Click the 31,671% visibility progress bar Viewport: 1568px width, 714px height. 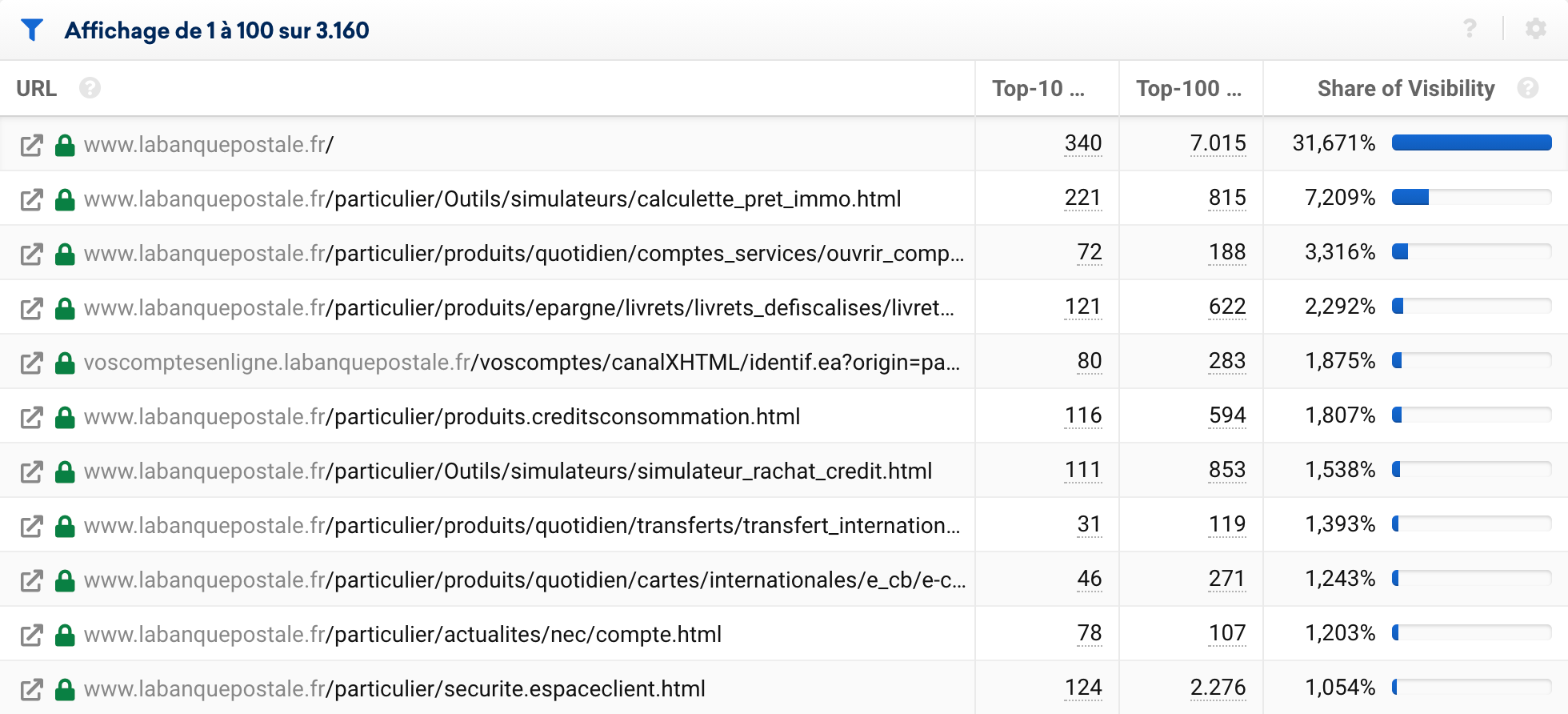(1470, 143)
